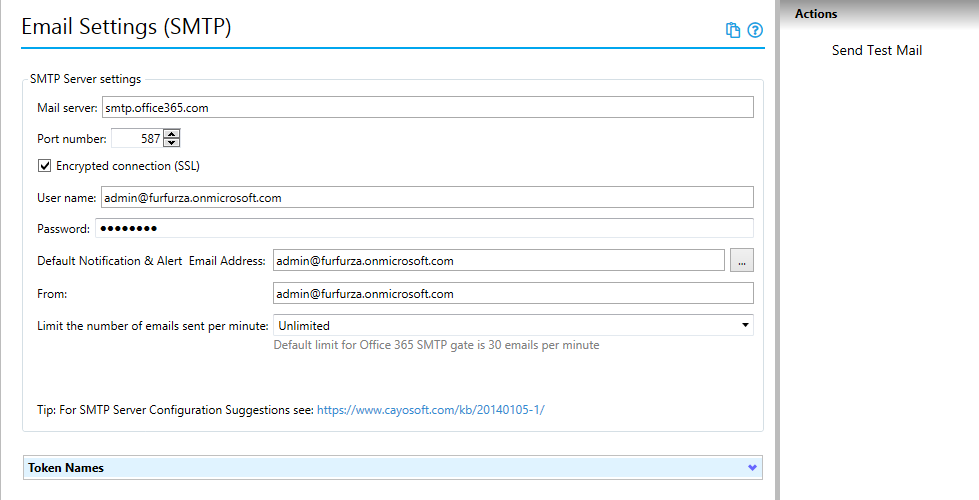The height and width of the screenshot is (500, 979).
Task: Focus the Mail server input field
Action: pyautogui.click(x=428, y=107)
